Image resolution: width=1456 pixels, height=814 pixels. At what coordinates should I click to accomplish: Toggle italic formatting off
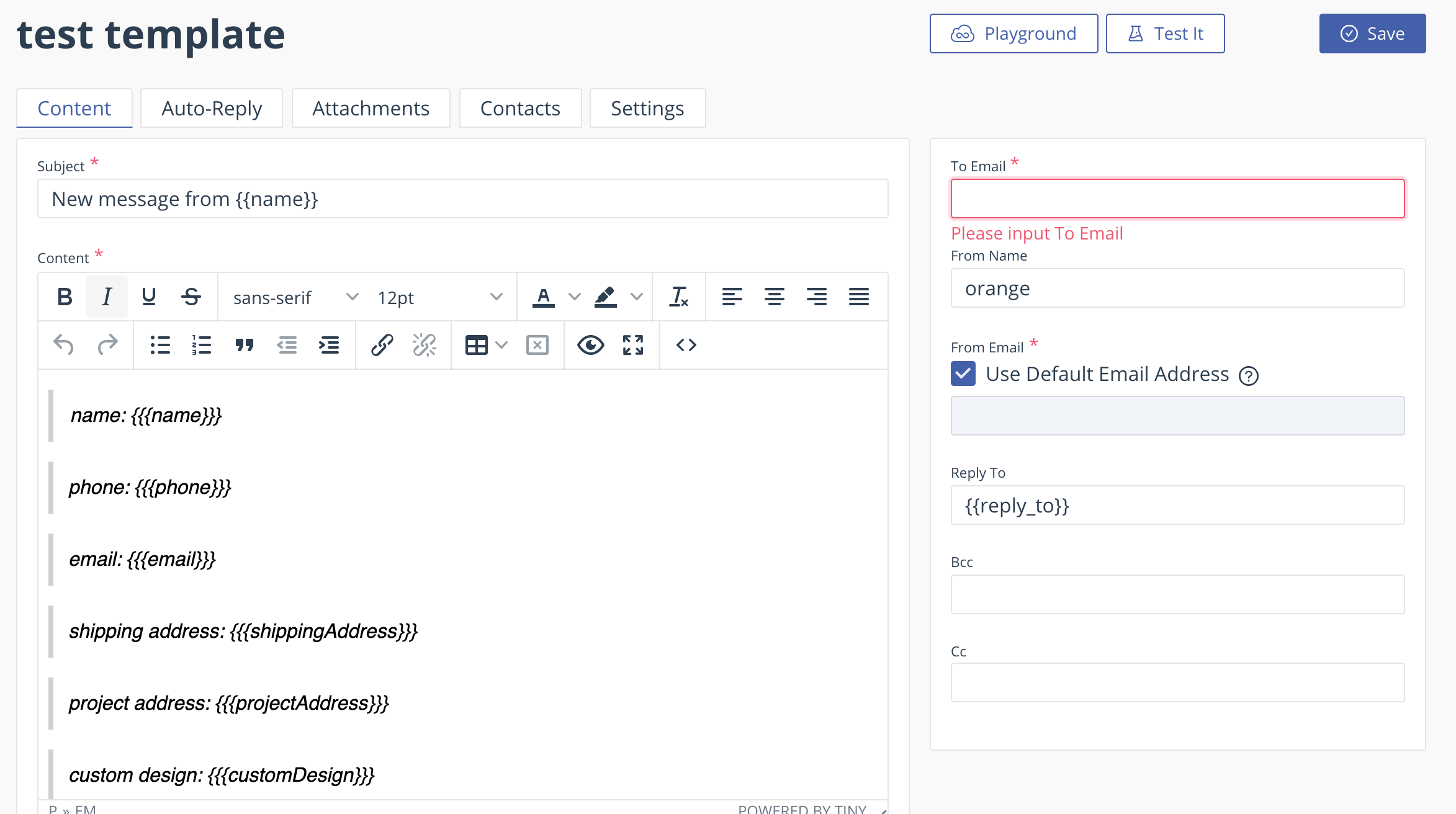107,297
